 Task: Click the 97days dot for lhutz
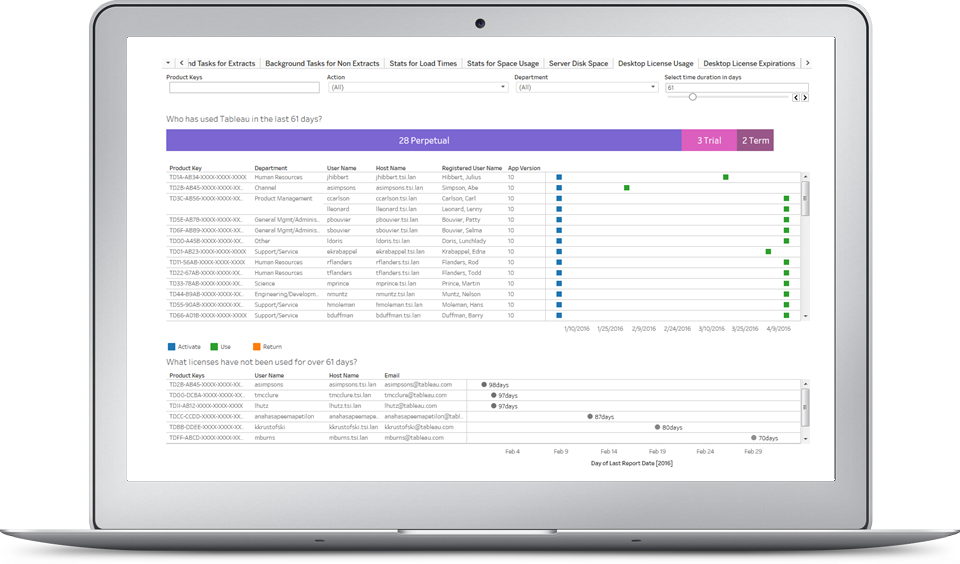493,405
